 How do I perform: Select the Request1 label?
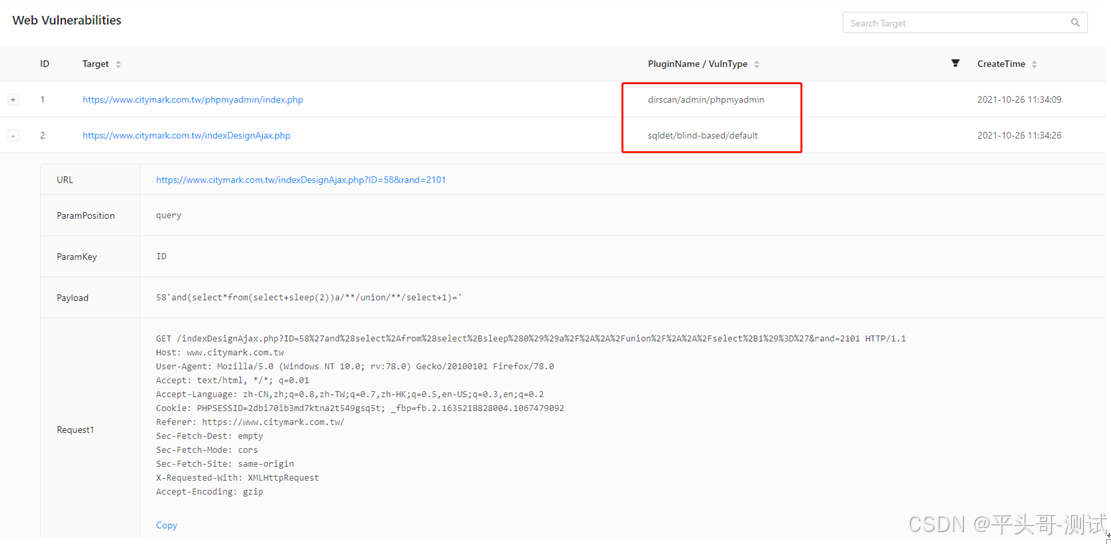(75, 429)
